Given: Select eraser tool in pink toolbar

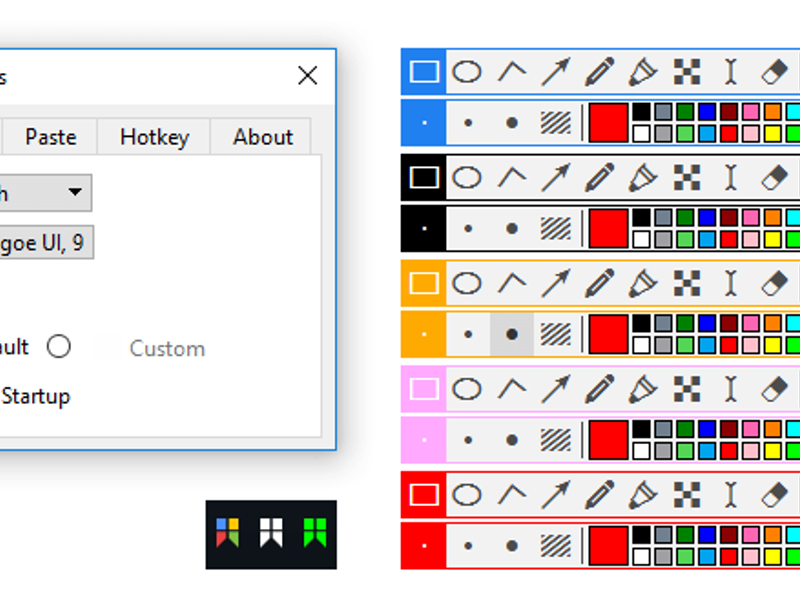Looking at the screenshot, I should click(774, 389).
